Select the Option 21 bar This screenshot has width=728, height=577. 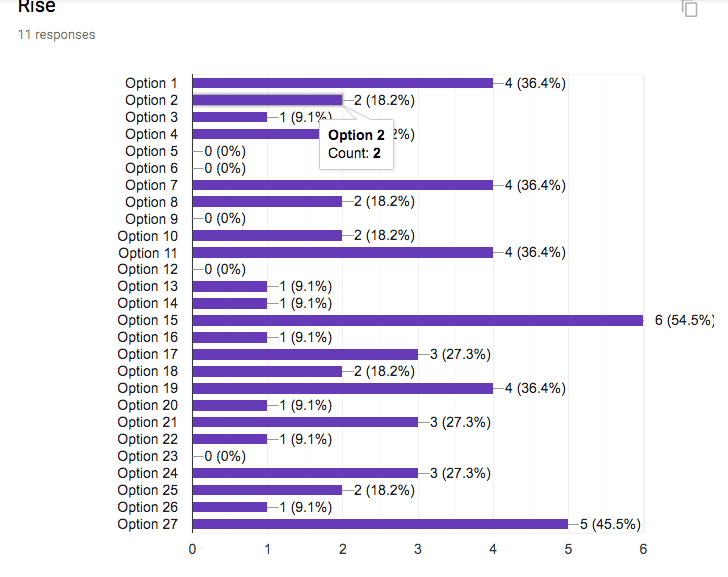pos(305,422)
